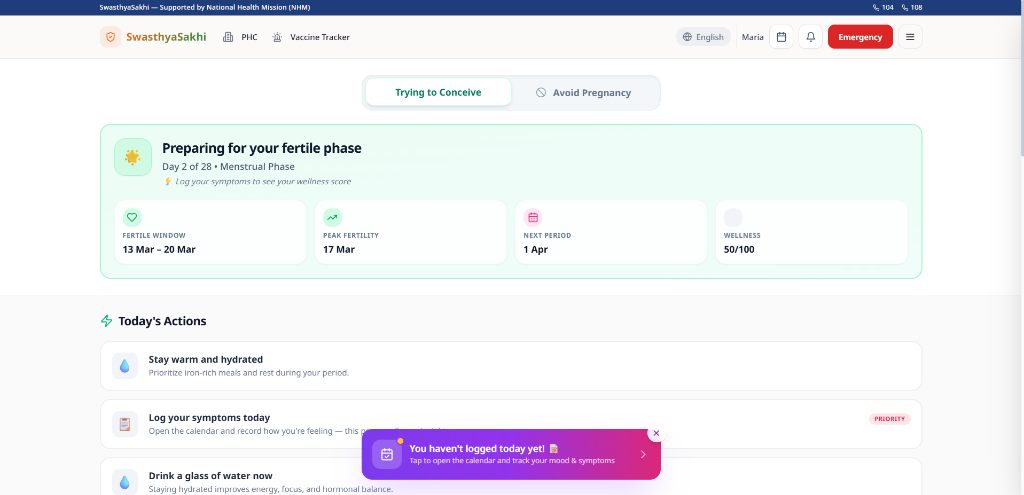Click the lightning icon next to Today's Actions
The image size is (1024, 495).
tap(106, 321)
